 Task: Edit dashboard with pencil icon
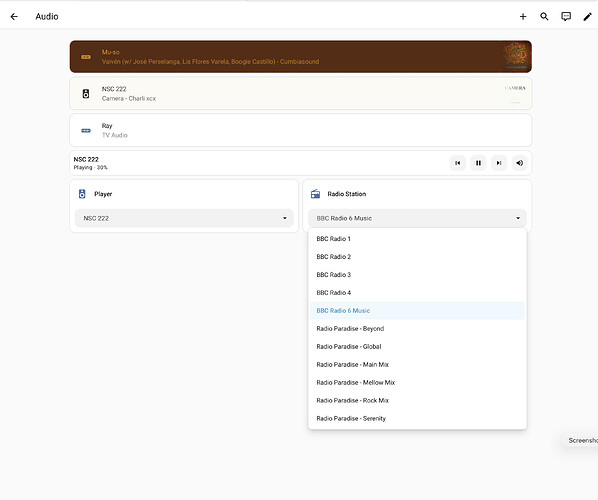(x=588, y=16)
